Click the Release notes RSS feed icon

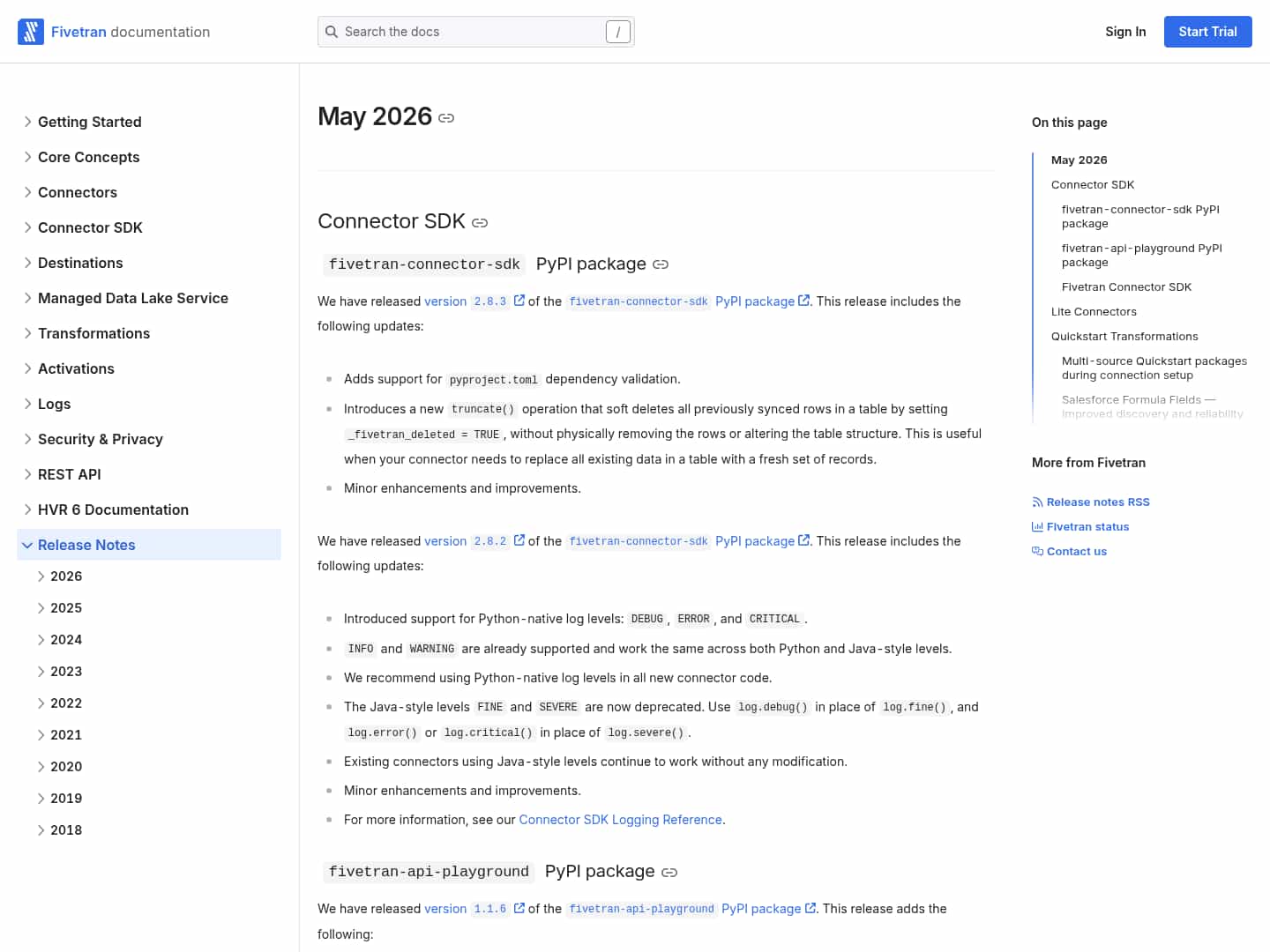tap(1037, 502)
